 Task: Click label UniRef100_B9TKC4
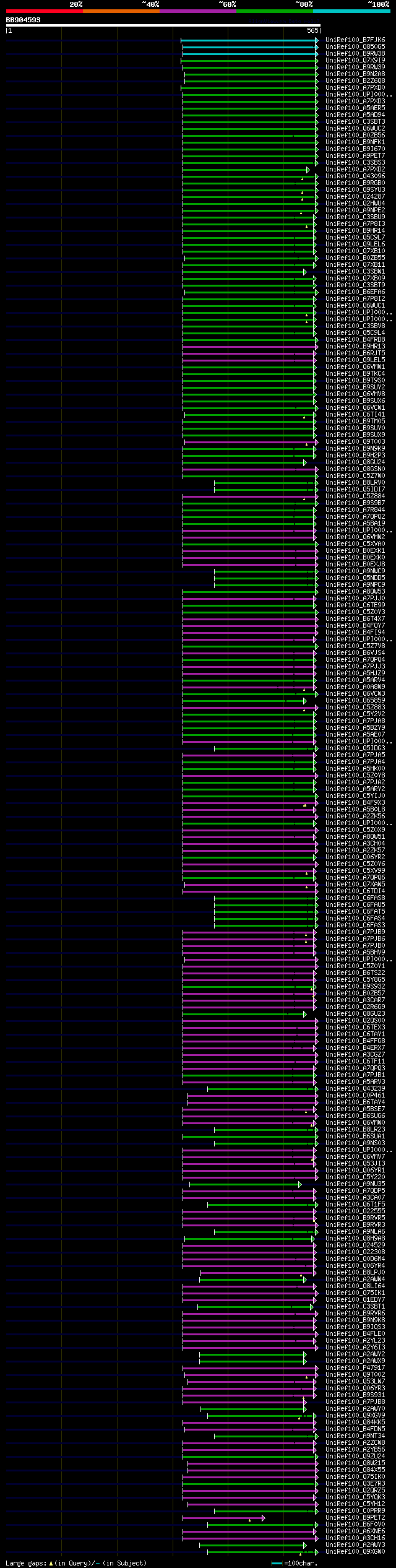[355, 374]
